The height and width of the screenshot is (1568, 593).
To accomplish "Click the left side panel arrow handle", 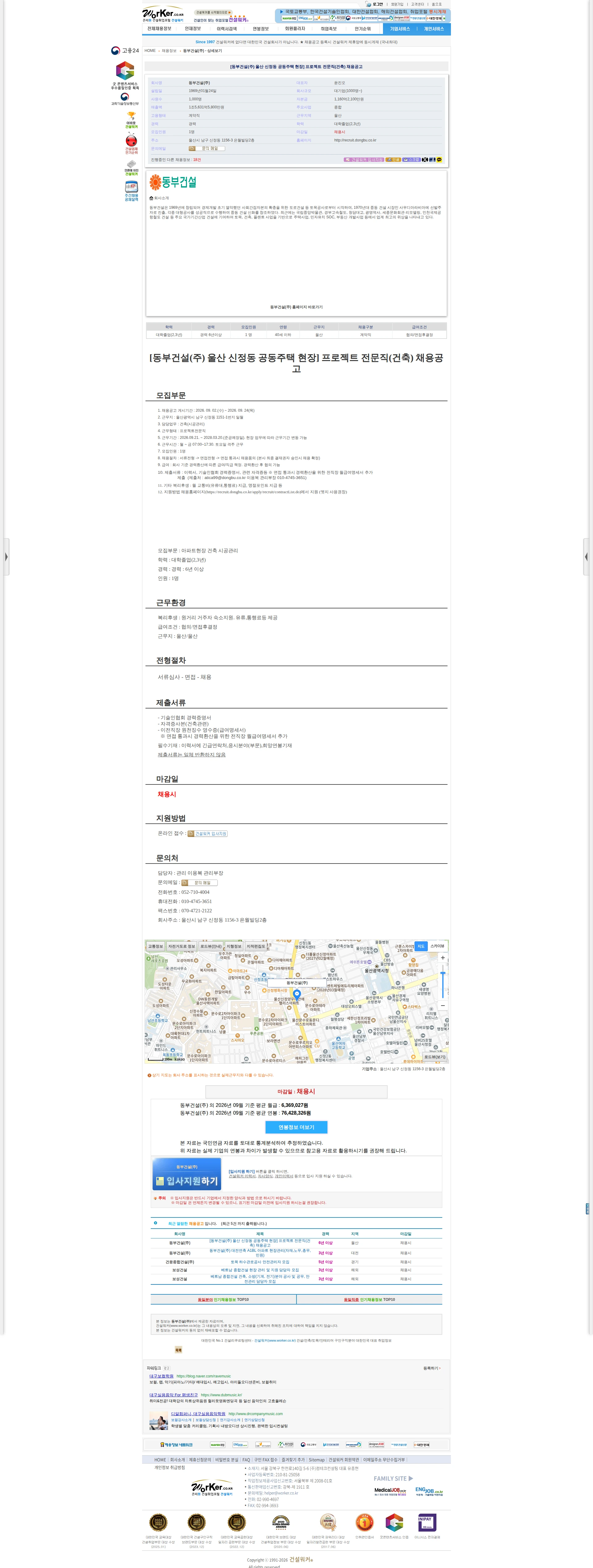I will (6, 556).
